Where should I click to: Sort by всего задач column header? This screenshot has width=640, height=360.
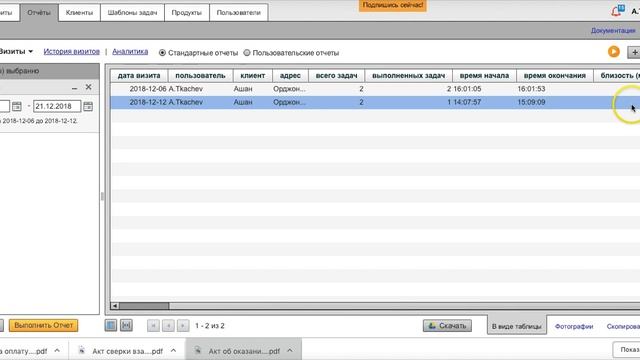point(336,76)
